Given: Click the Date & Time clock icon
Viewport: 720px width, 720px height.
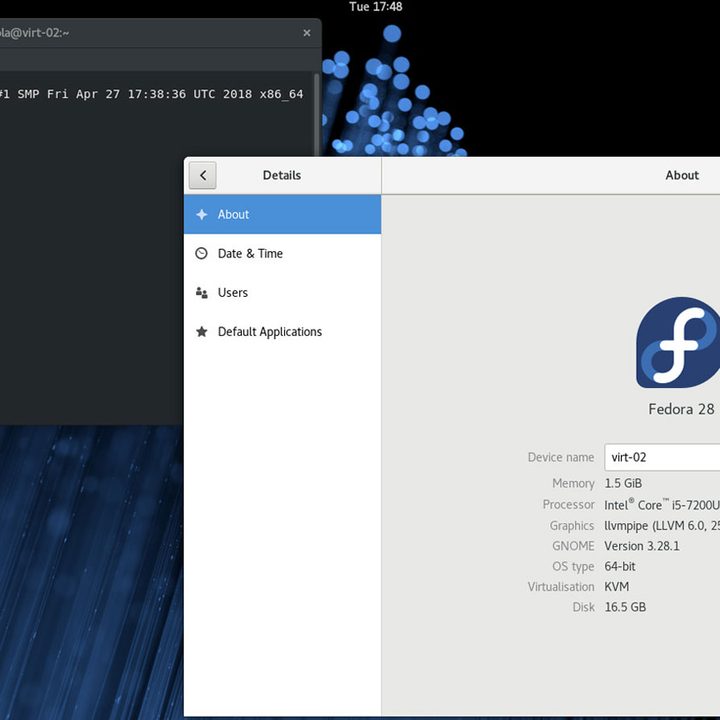Looking at the screenshot, I should [x=201, y=253].
